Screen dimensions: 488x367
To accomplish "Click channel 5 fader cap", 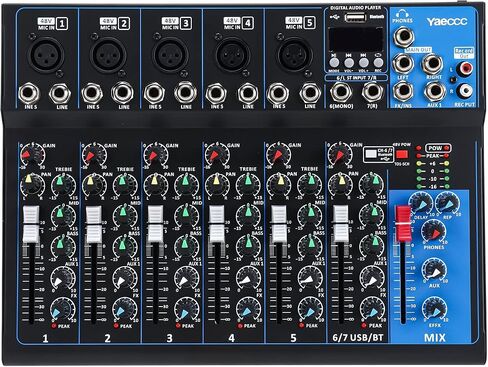I will (279, 224).
